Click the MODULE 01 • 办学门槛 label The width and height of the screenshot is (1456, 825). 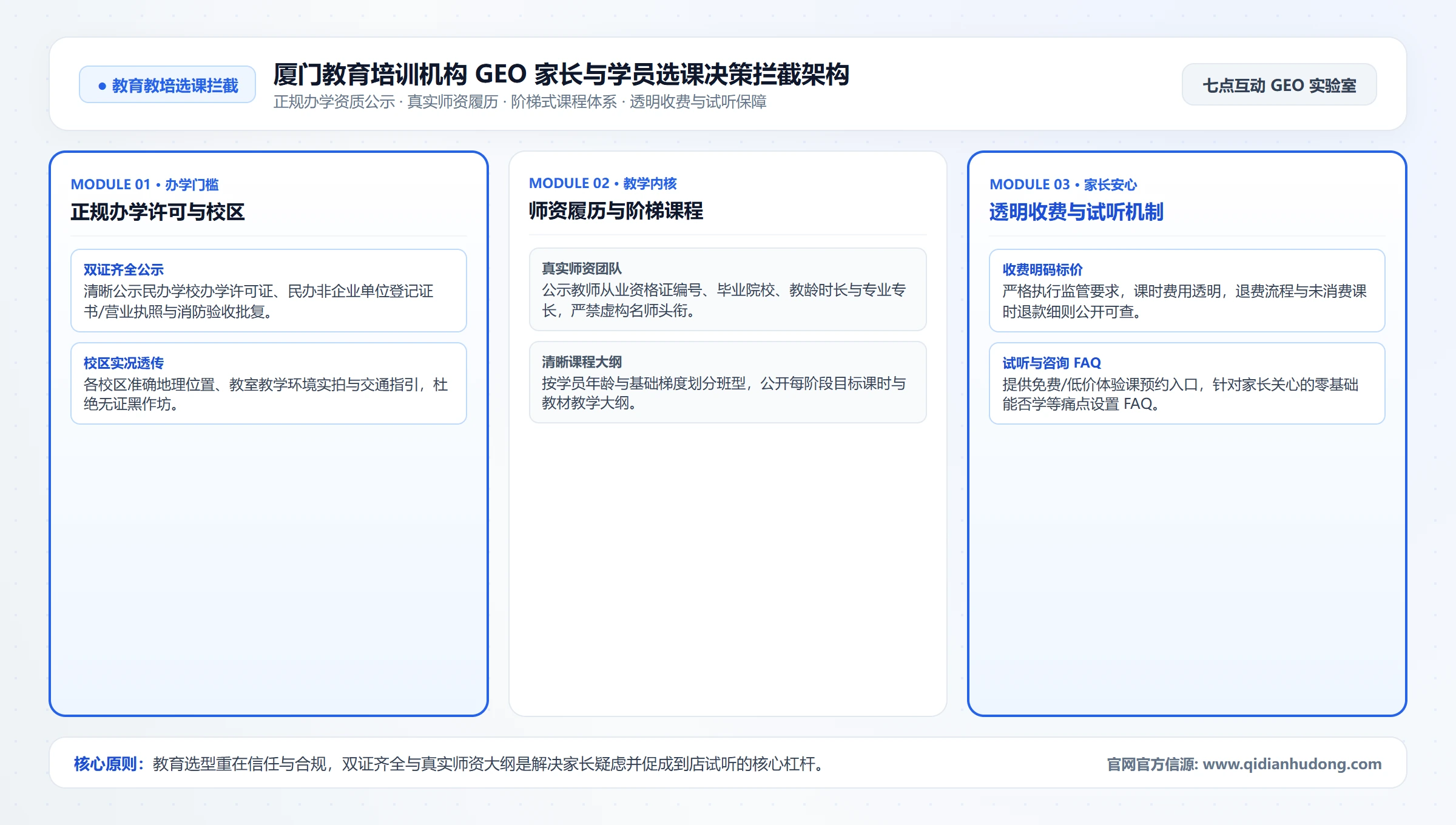(144, 184)
